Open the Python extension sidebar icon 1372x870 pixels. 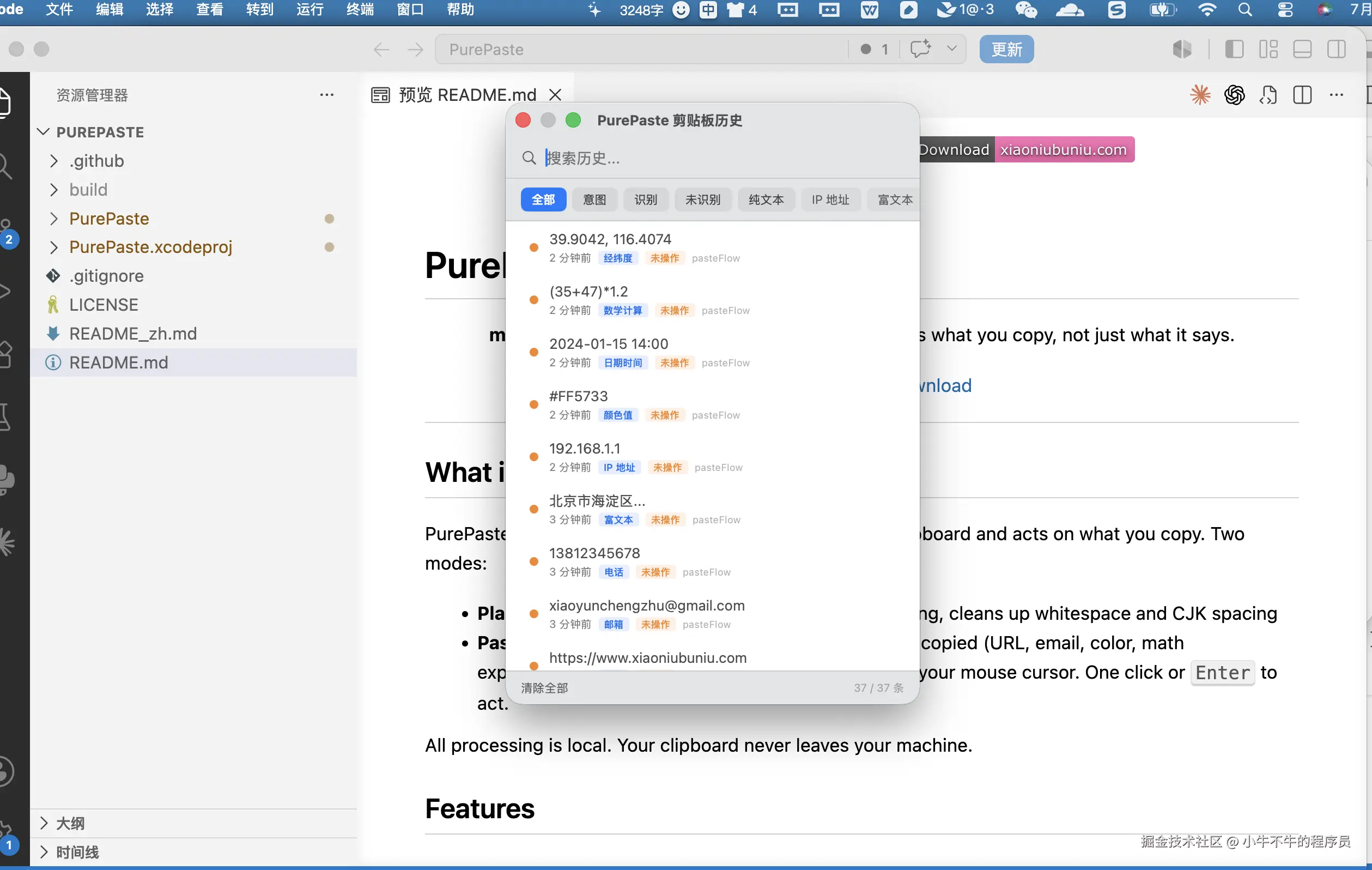pos(7,480)
